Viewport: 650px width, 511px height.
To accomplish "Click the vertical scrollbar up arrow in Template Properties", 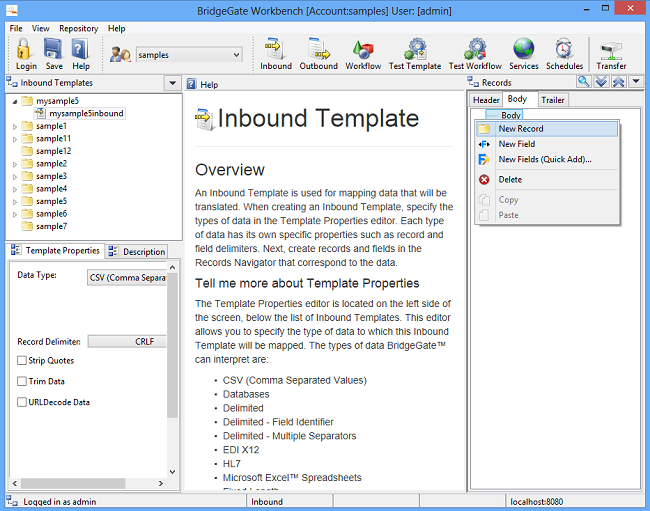I will coord(172,268).
